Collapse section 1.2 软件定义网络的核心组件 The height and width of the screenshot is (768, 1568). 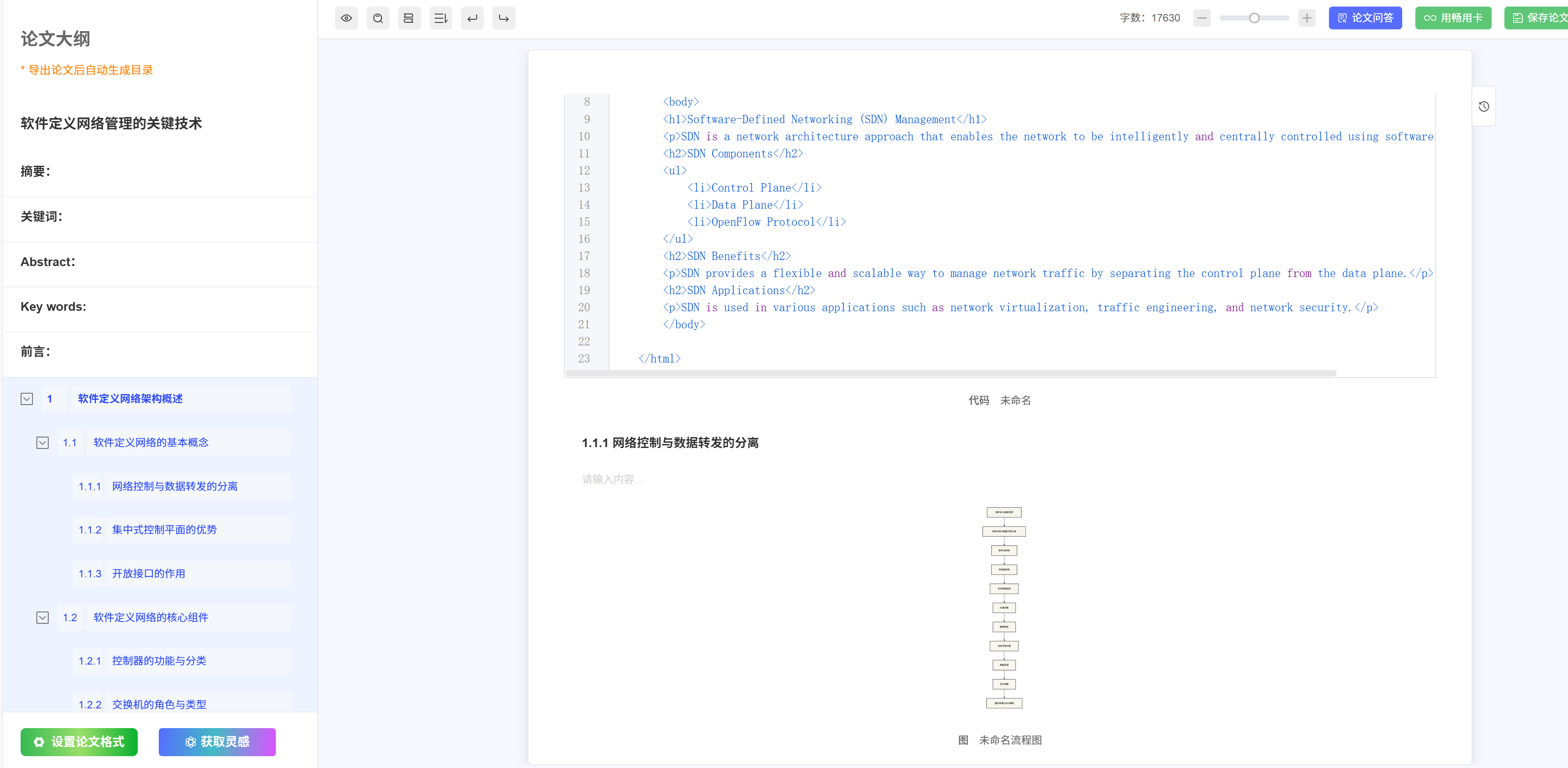coord(43,617)
